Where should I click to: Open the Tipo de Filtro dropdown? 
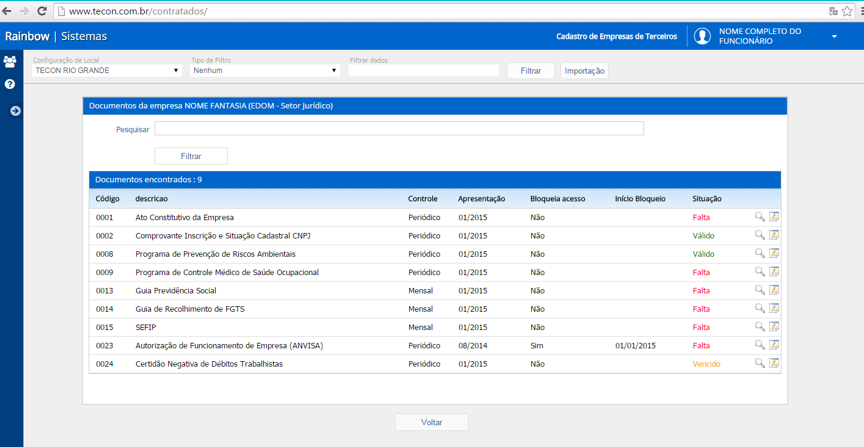pos(265,71)
